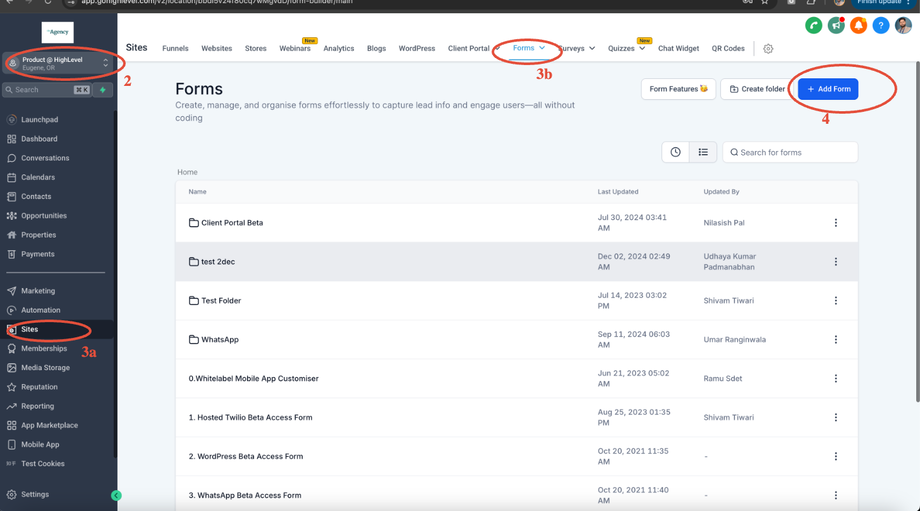Open the Funnels tab
The height and width of the screenshot is (511, 920).
175,49
